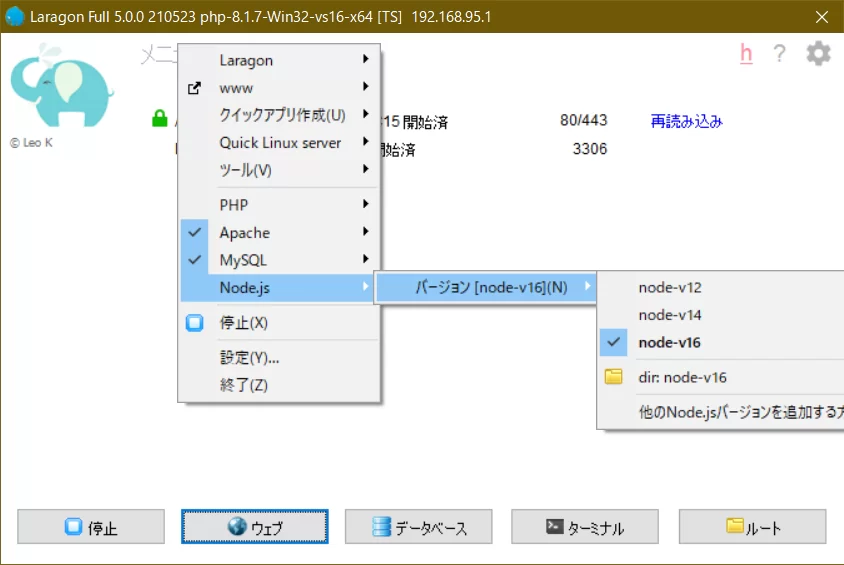Expand the Laragon submenu arrow

pos(366,59)
